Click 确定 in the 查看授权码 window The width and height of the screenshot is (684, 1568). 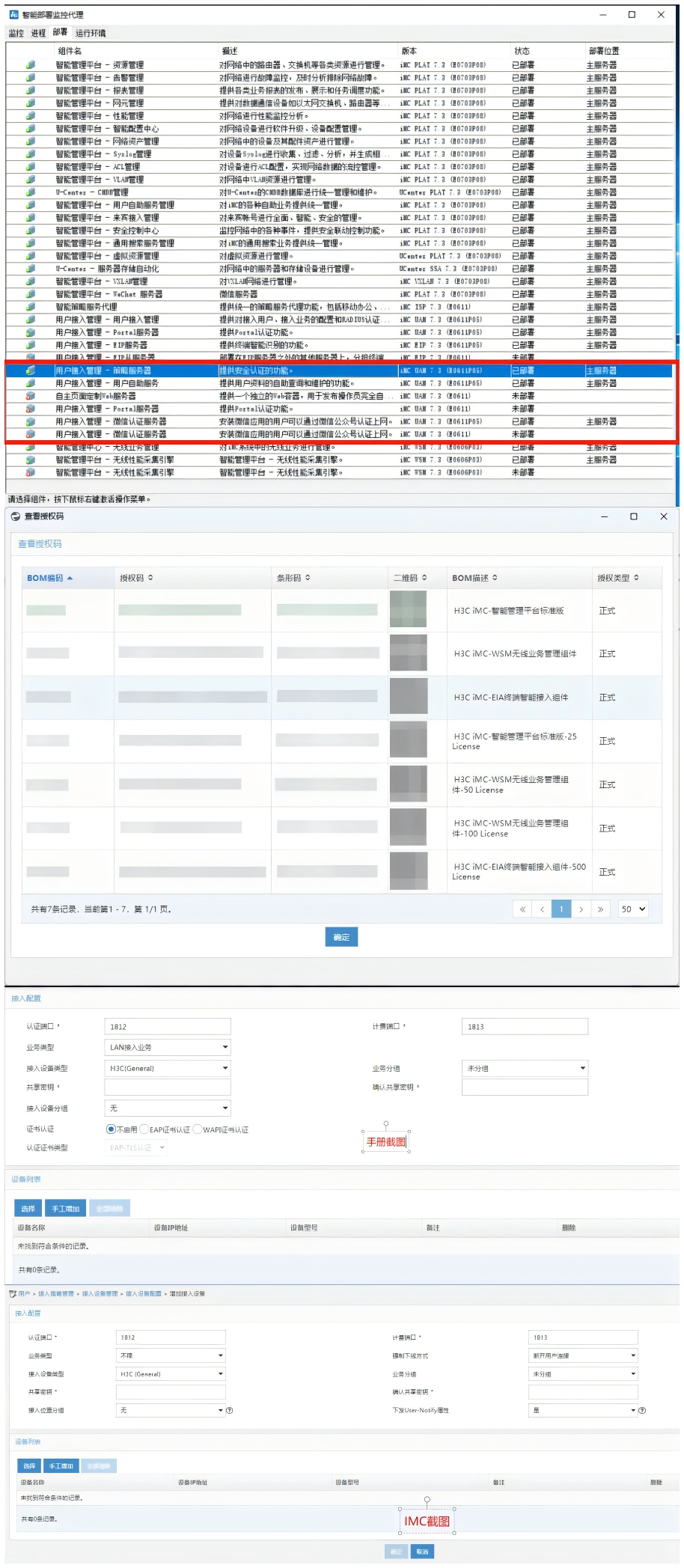341,937
